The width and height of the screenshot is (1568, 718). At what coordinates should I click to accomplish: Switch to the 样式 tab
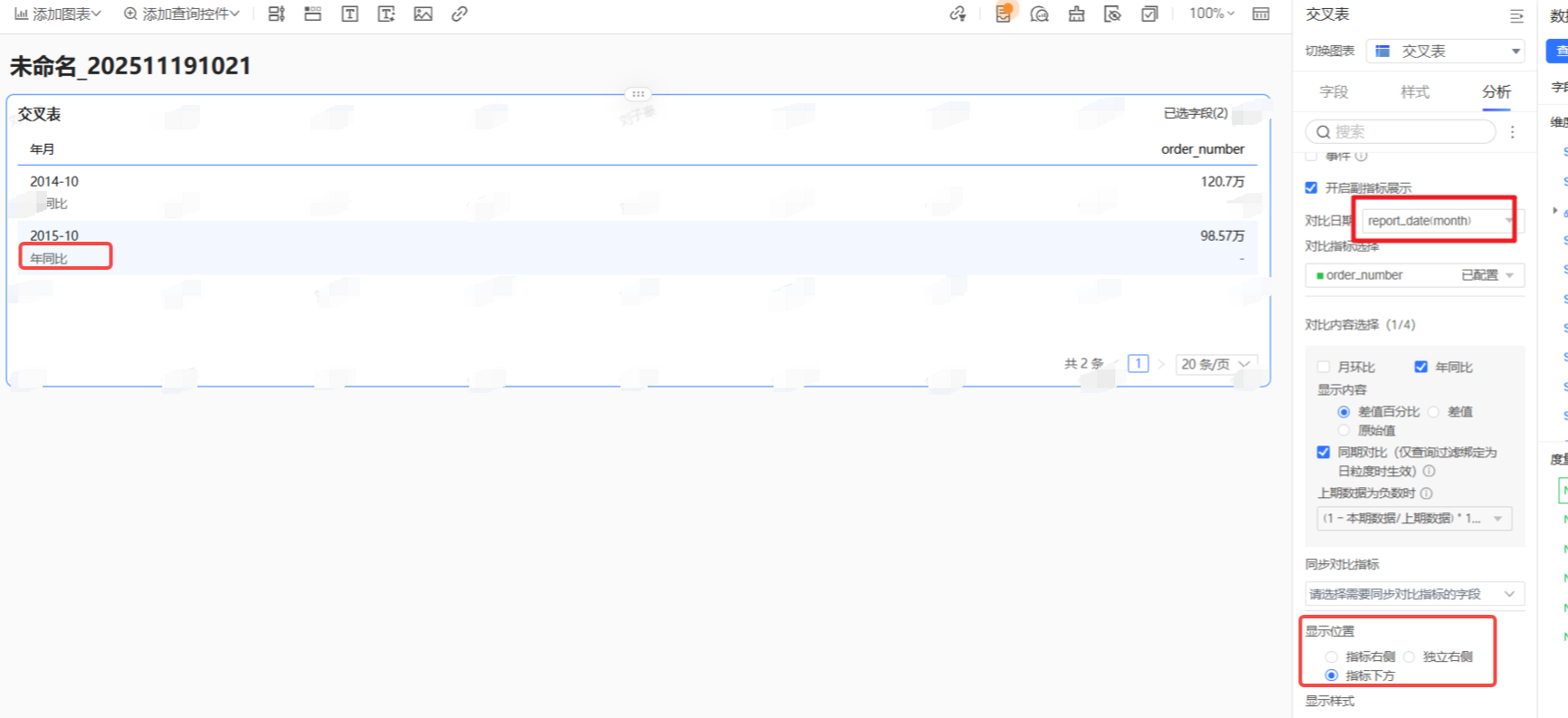(1414, 91)
